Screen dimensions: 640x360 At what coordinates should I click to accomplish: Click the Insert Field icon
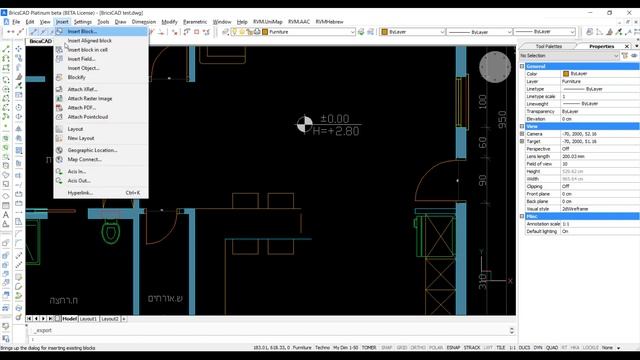click(x=59, y=59)
